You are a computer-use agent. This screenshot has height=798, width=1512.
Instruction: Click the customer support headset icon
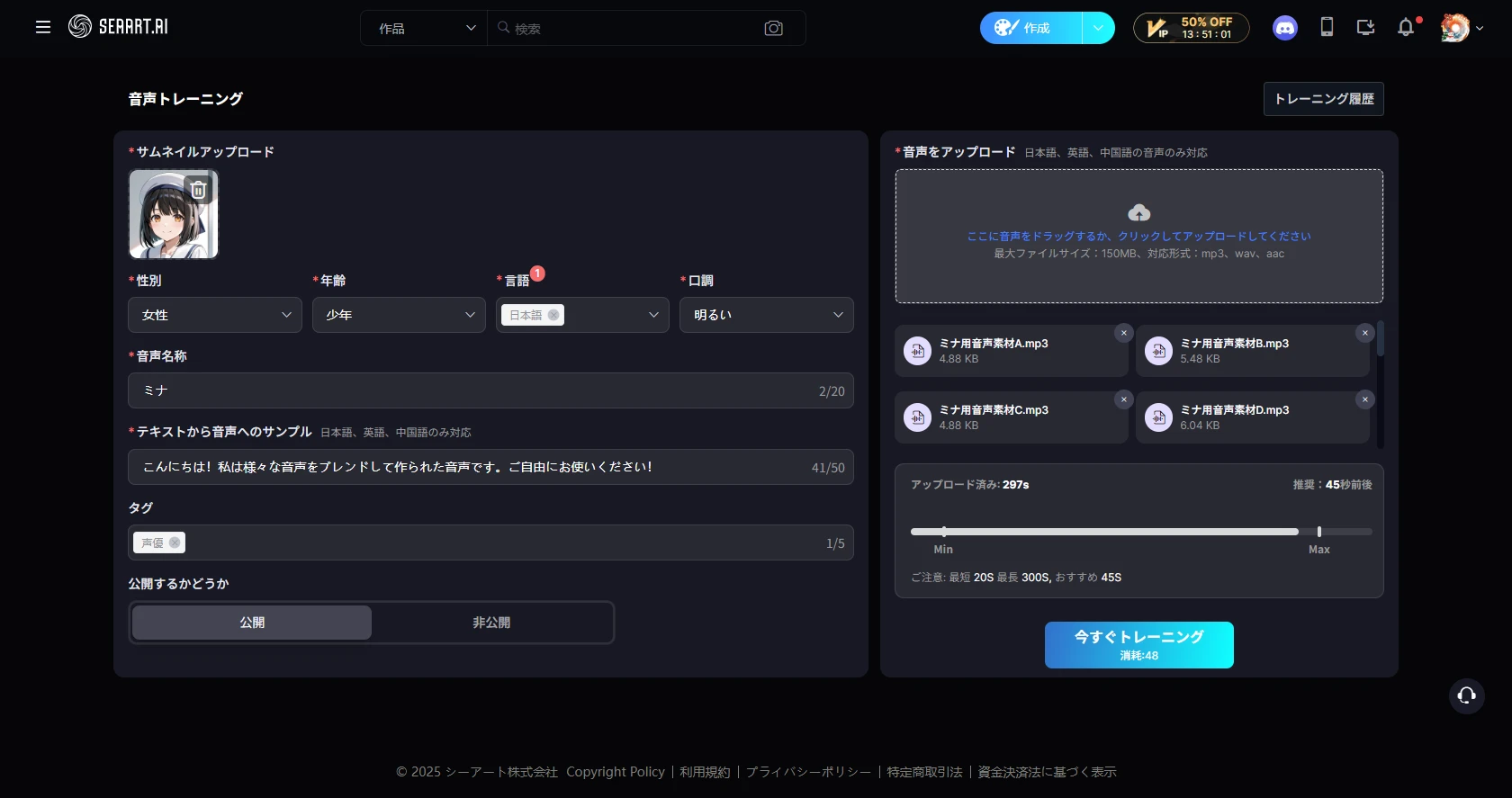(x=1466, y=695)
